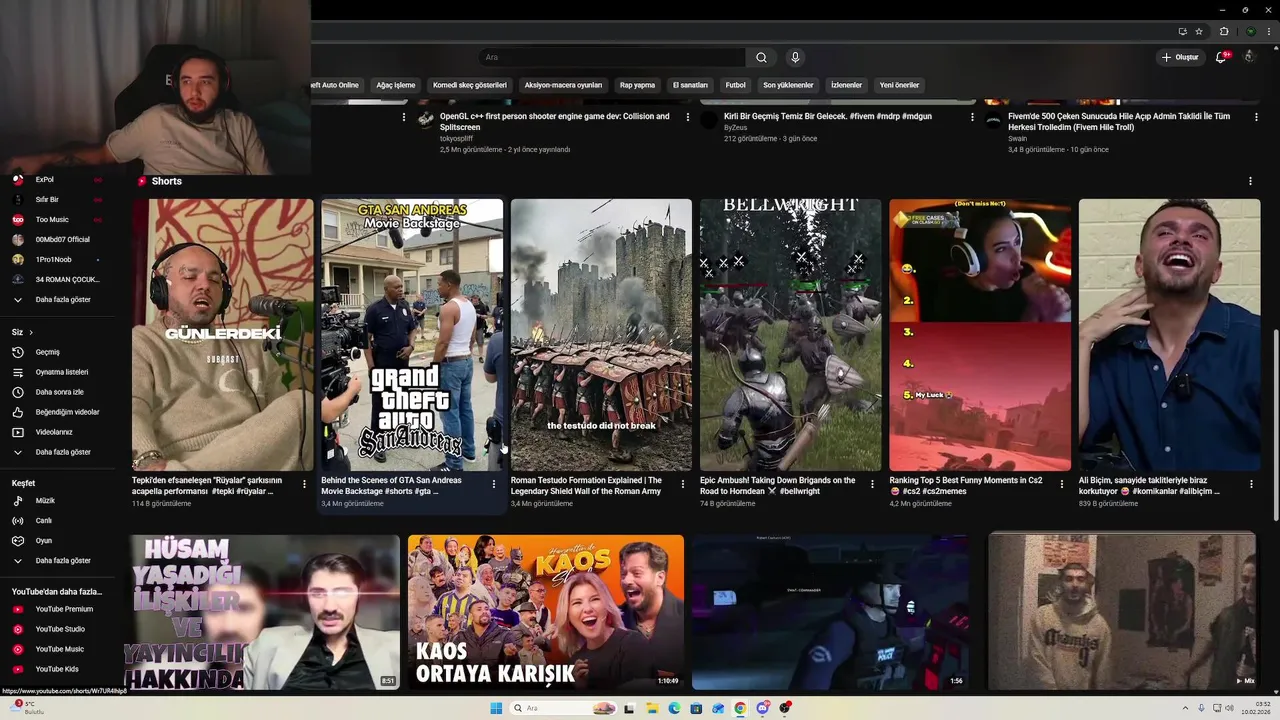This screenshot has height=720, width=1280.
Task: Open Kirli Bir Geçmiş Temiz Bir Gelecek video title
Action: (x=828, y=117)
